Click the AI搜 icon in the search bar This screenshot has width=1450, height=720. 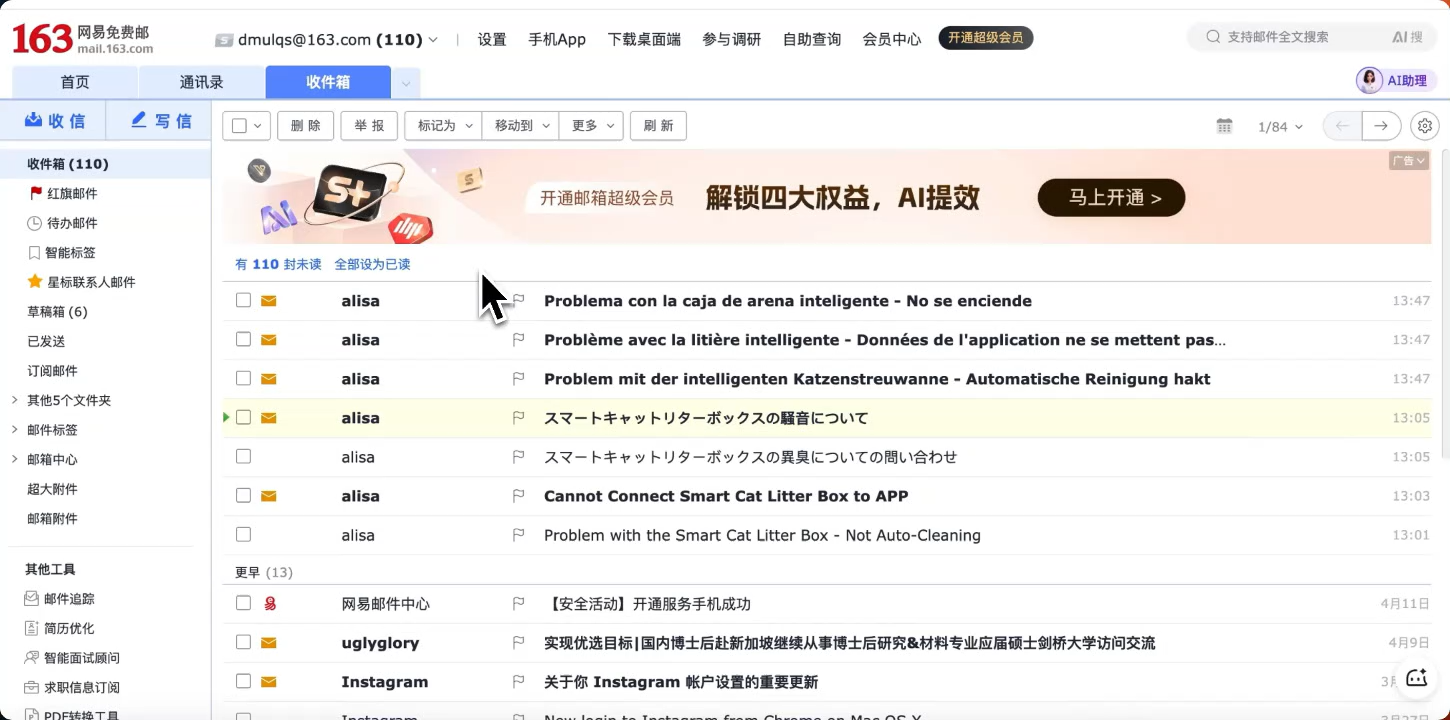point(1407,37)
